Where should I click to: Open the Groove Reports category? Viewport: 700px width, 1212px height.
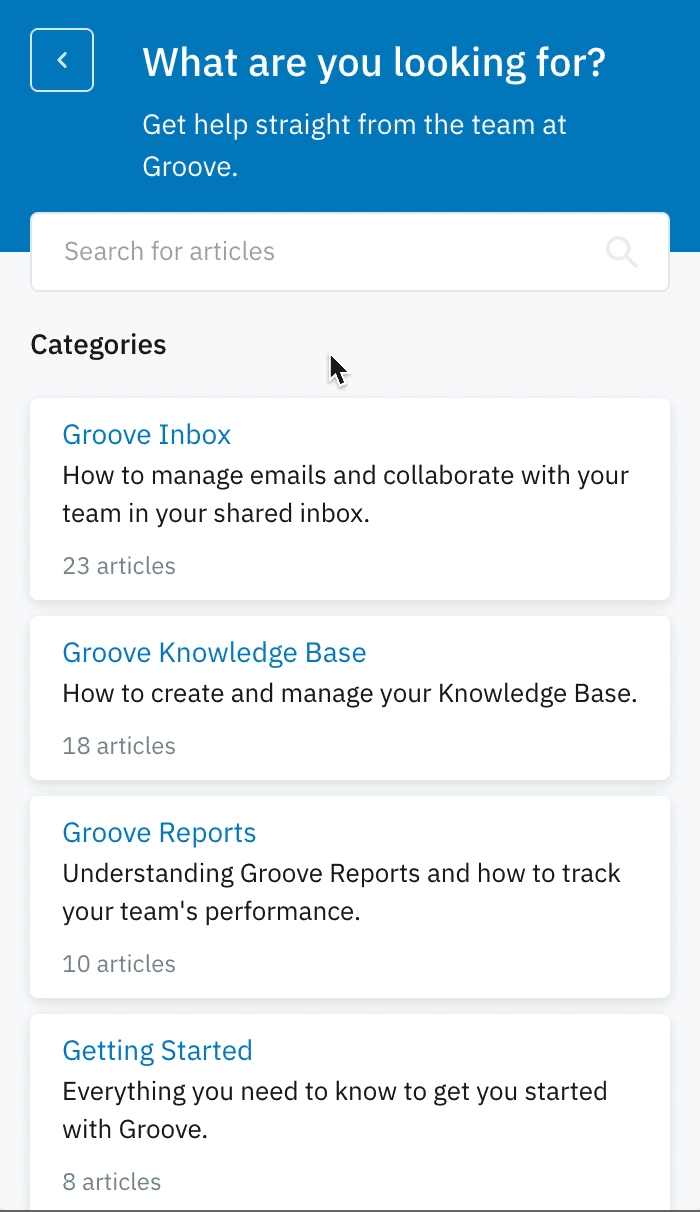pyautogui.click(x=158, y=832)
